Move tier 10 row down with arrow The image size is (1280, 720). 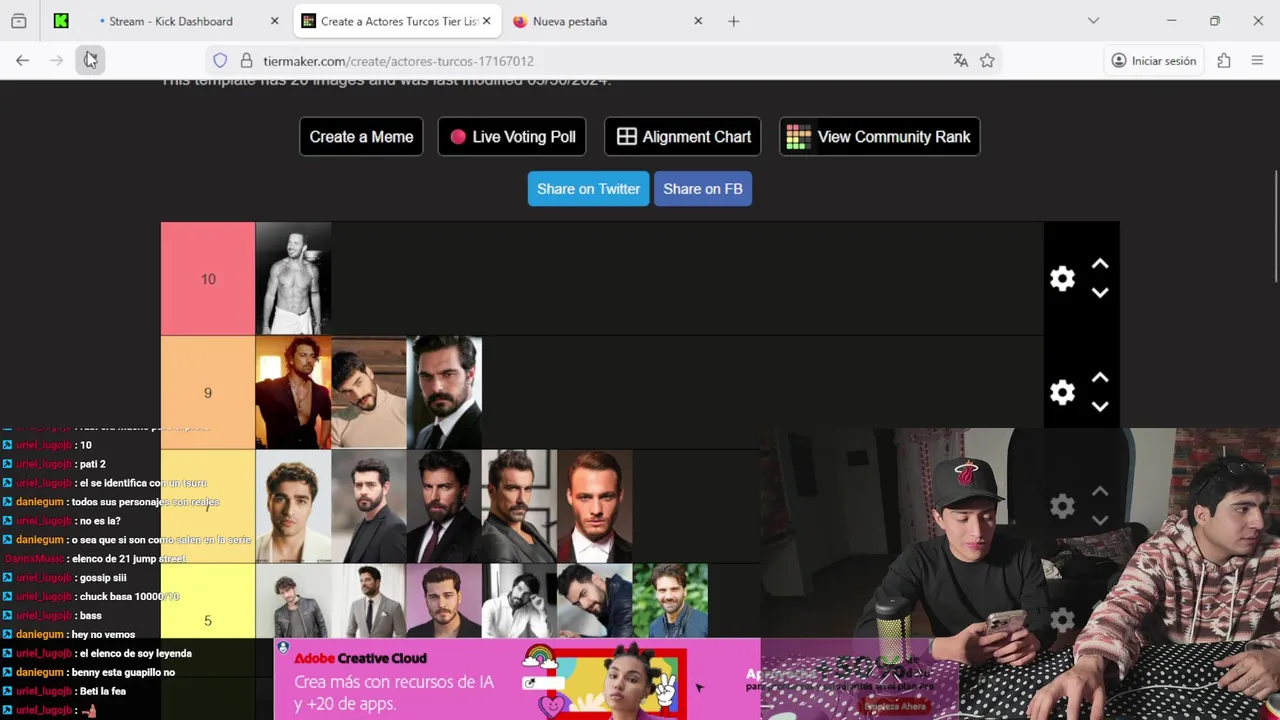pyautogui.click(x=1100, y=293)
